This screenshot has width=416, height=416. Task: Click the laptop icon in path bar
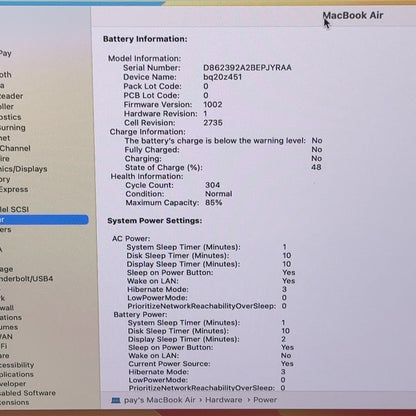pyautogui.click(x=116, y=400)
